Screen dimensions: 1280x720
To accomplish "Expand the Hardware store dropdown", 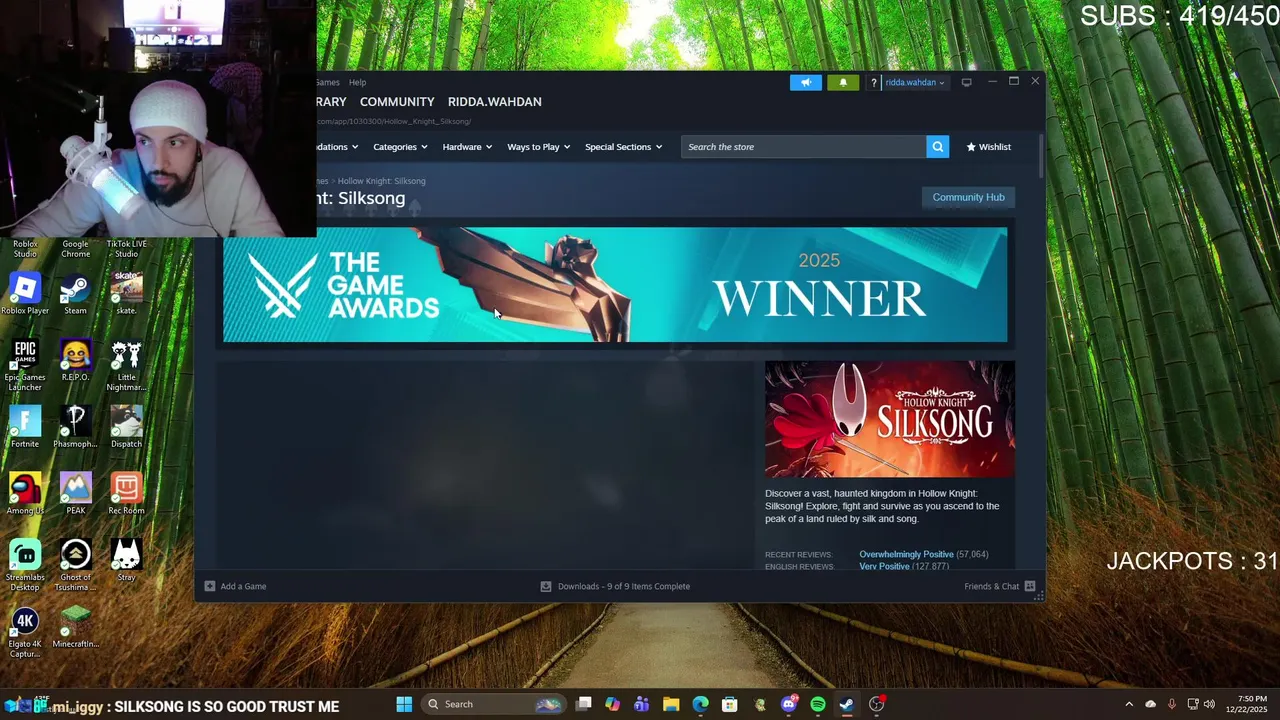I will [x=467, y=147].
